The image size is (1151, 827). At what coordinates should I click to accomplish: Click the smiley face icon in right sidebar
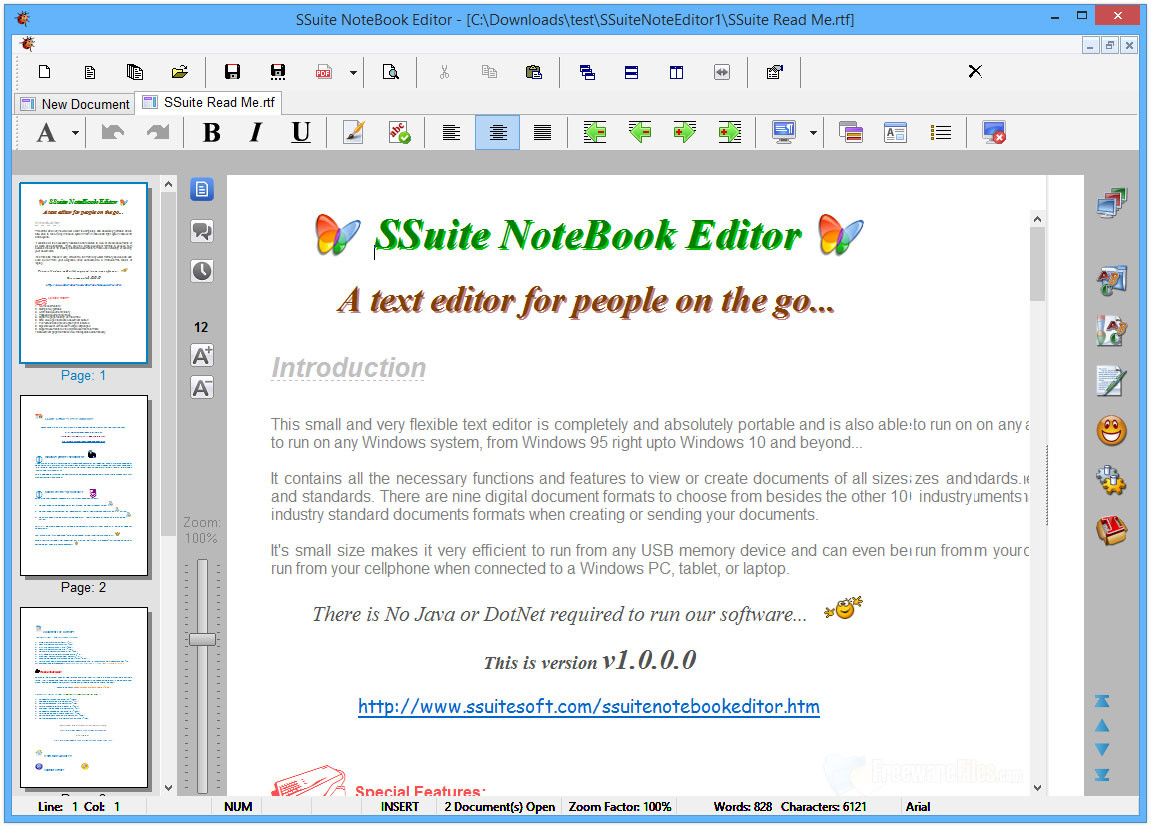1111,431
